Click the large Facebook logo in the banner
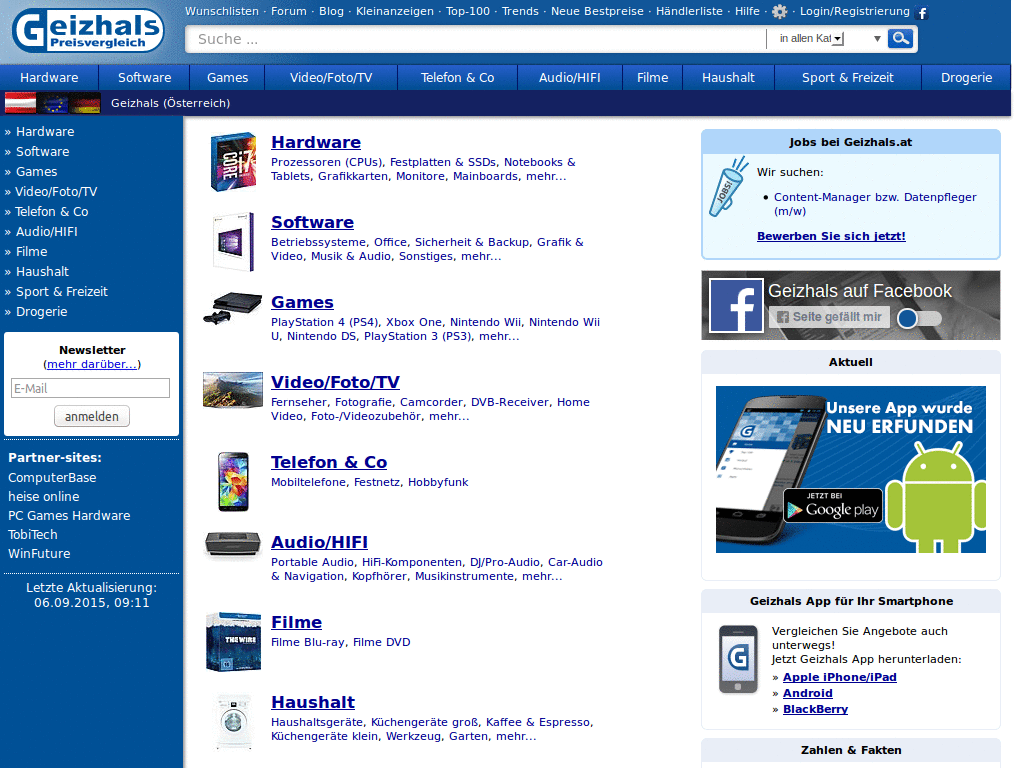 pyautogui.click(x=736, y=306)
